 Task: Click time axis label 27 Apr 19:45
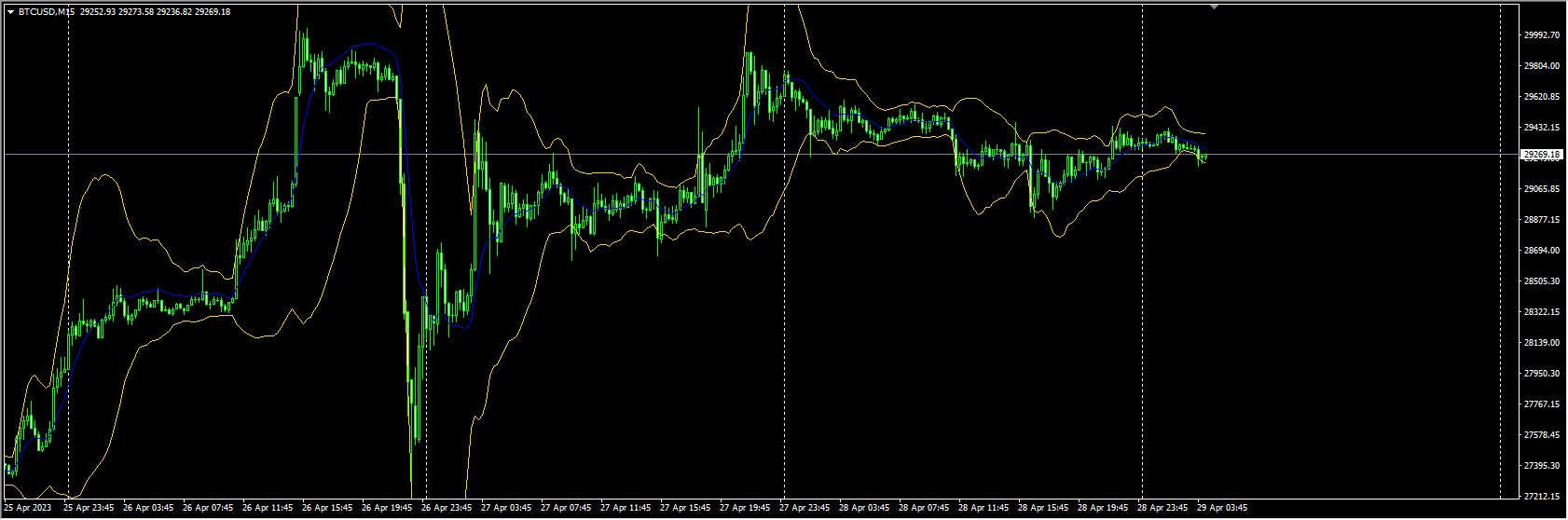[x=746, y=509]
